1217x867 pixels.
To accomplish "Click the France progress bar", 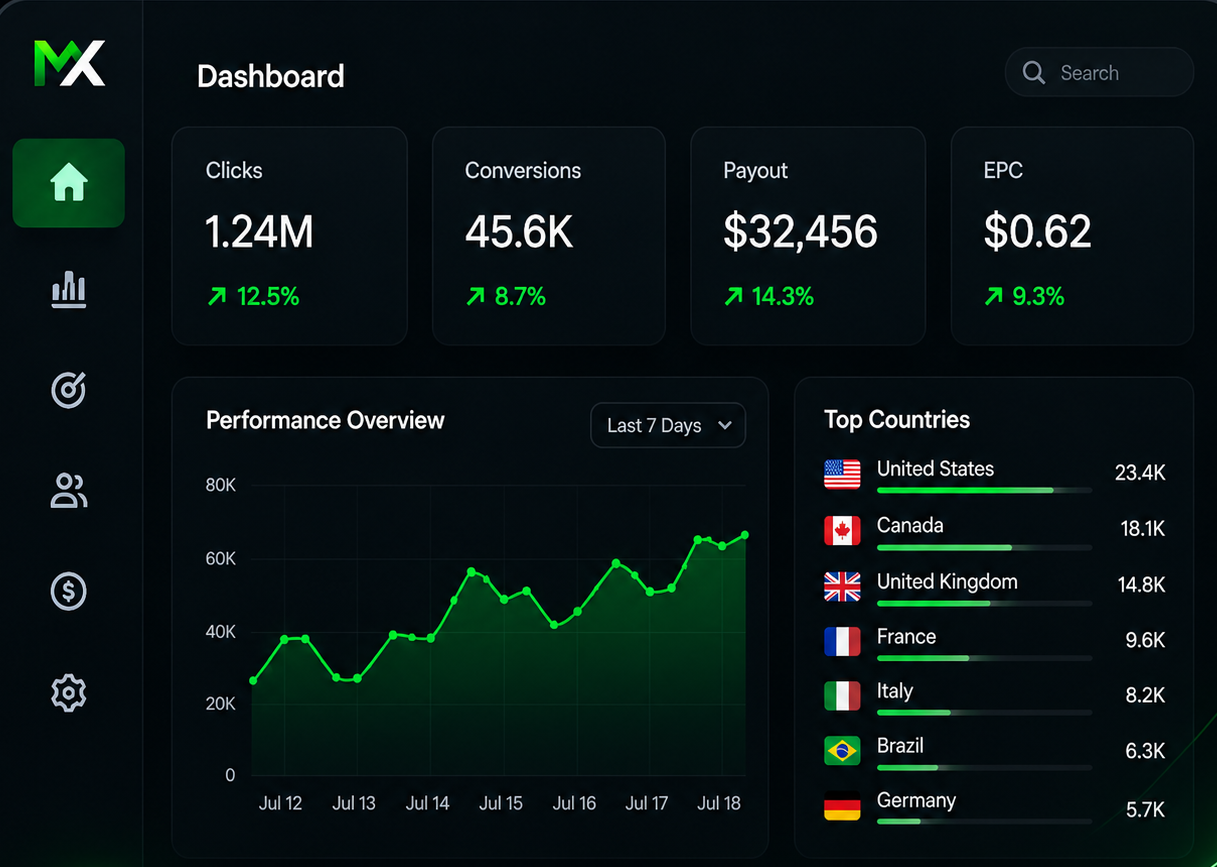I will (984, 658).
